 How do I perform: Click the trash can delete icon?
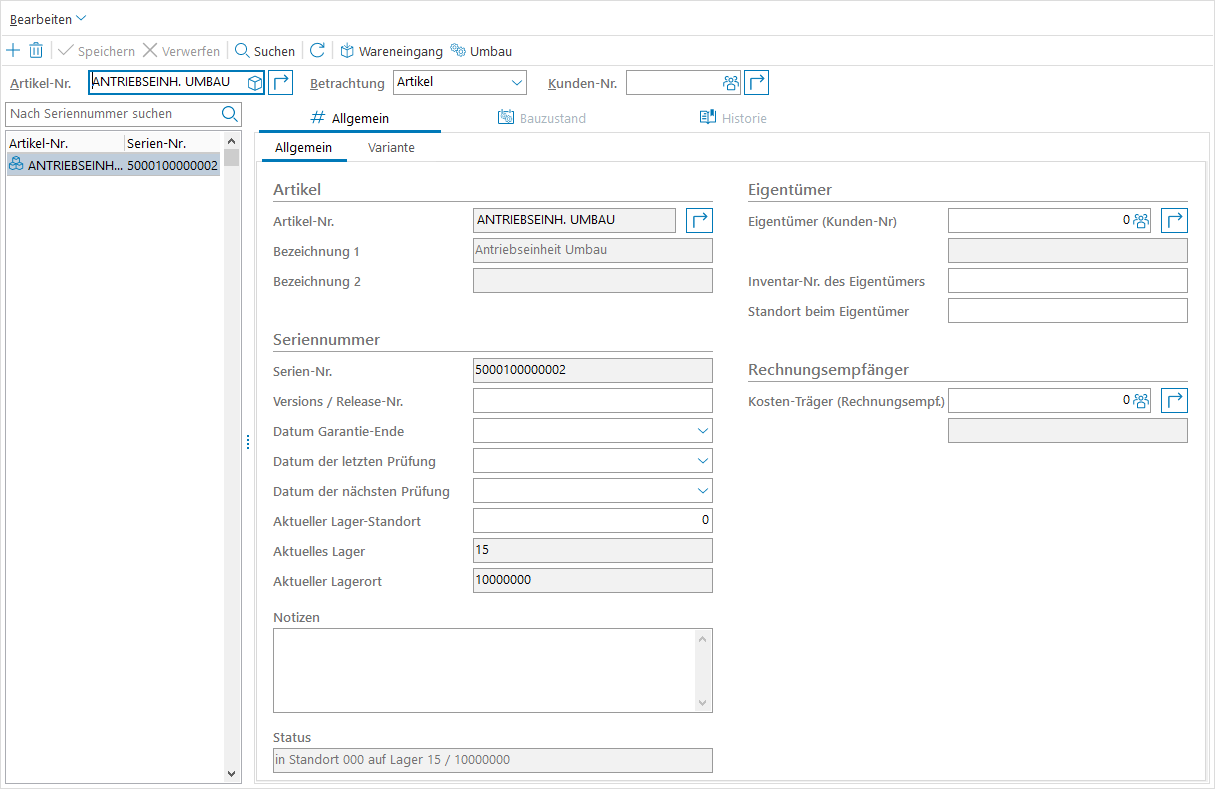36,51
